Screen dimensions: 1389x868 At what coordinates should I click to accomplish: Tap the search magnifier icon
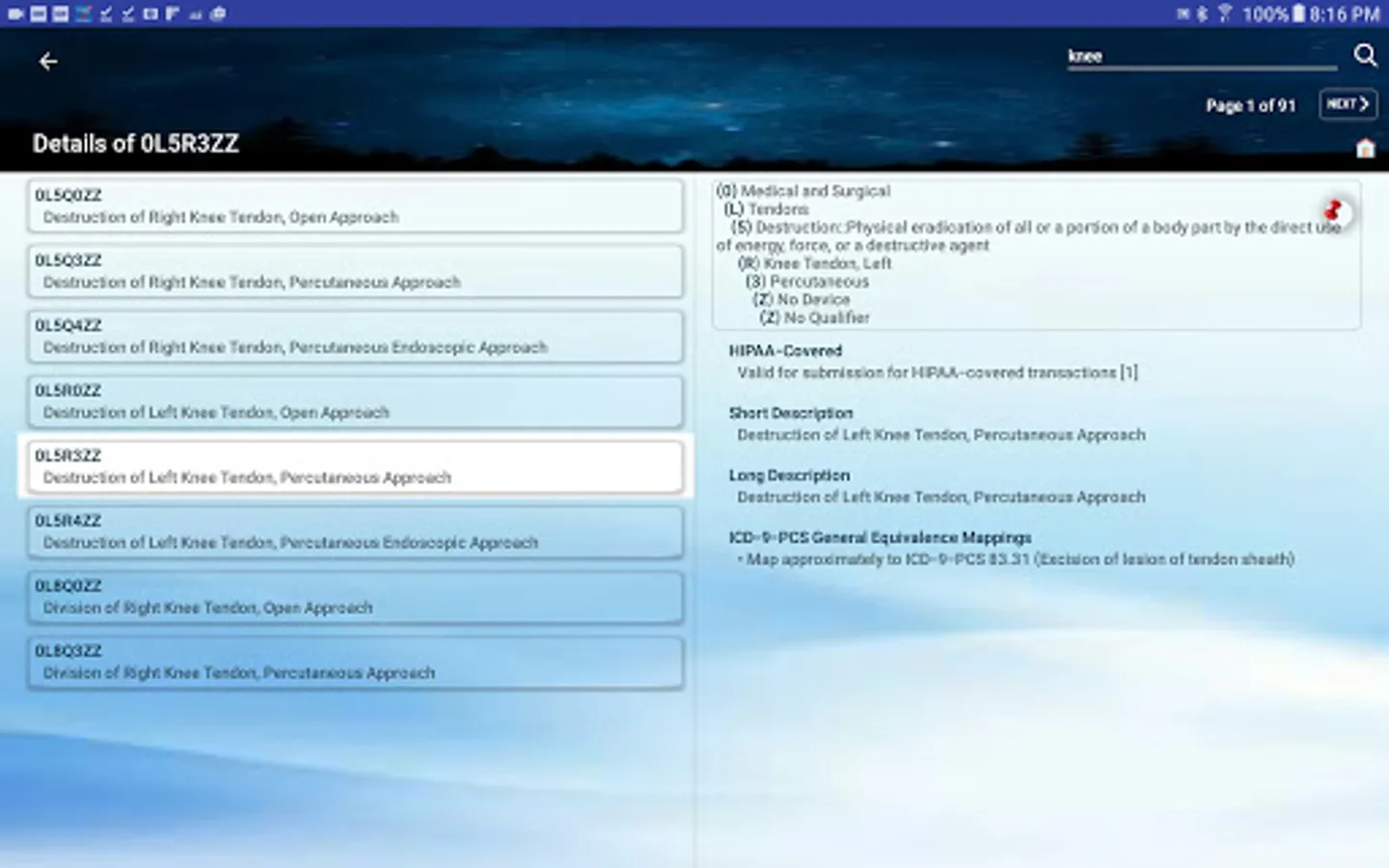click(1365, 56)
